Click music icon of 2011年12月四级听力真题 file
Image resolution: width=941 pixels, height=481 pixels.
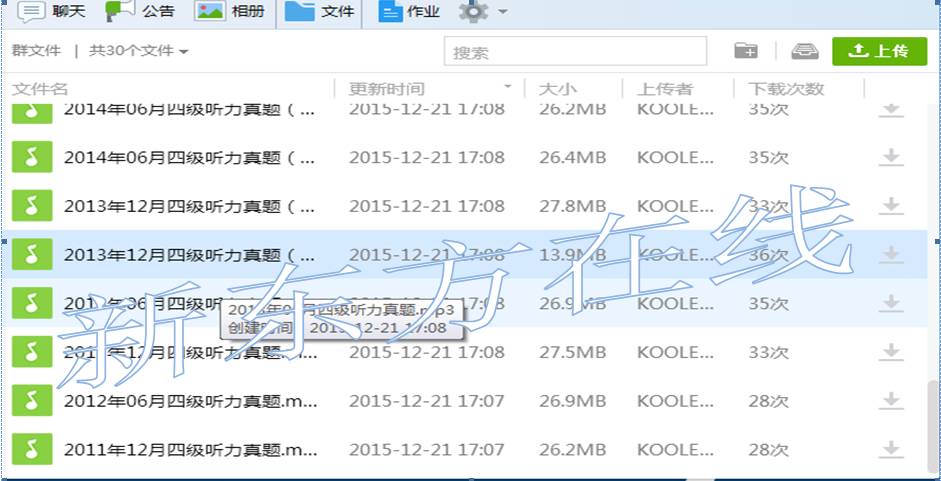pyautogui.click(x=32, y=449)
